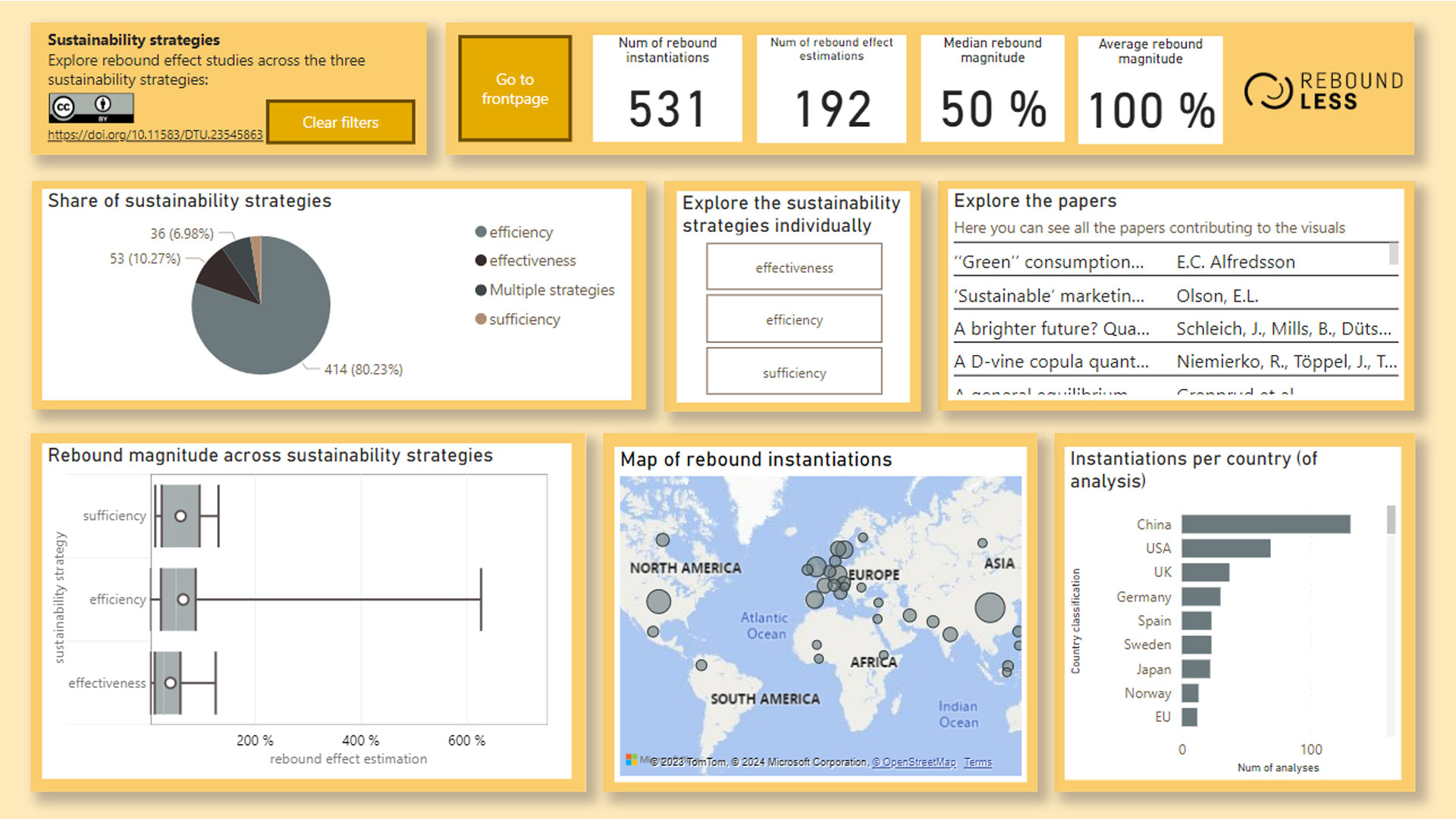
Task: Open the map Terms link
Action: [977, 762]
